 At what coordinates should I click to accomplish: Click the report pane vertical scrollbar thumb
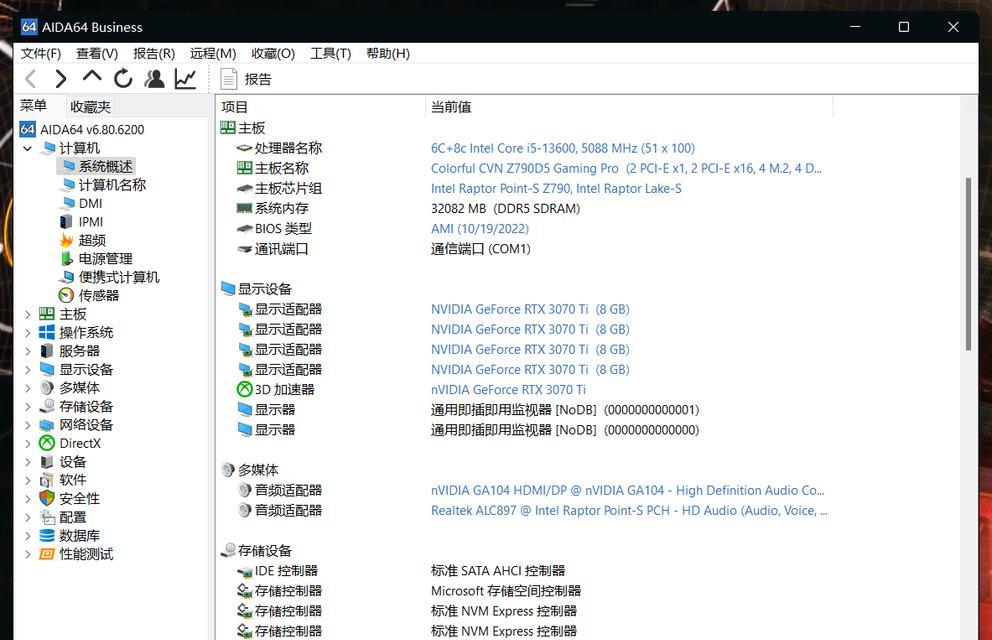pos(967,264)
